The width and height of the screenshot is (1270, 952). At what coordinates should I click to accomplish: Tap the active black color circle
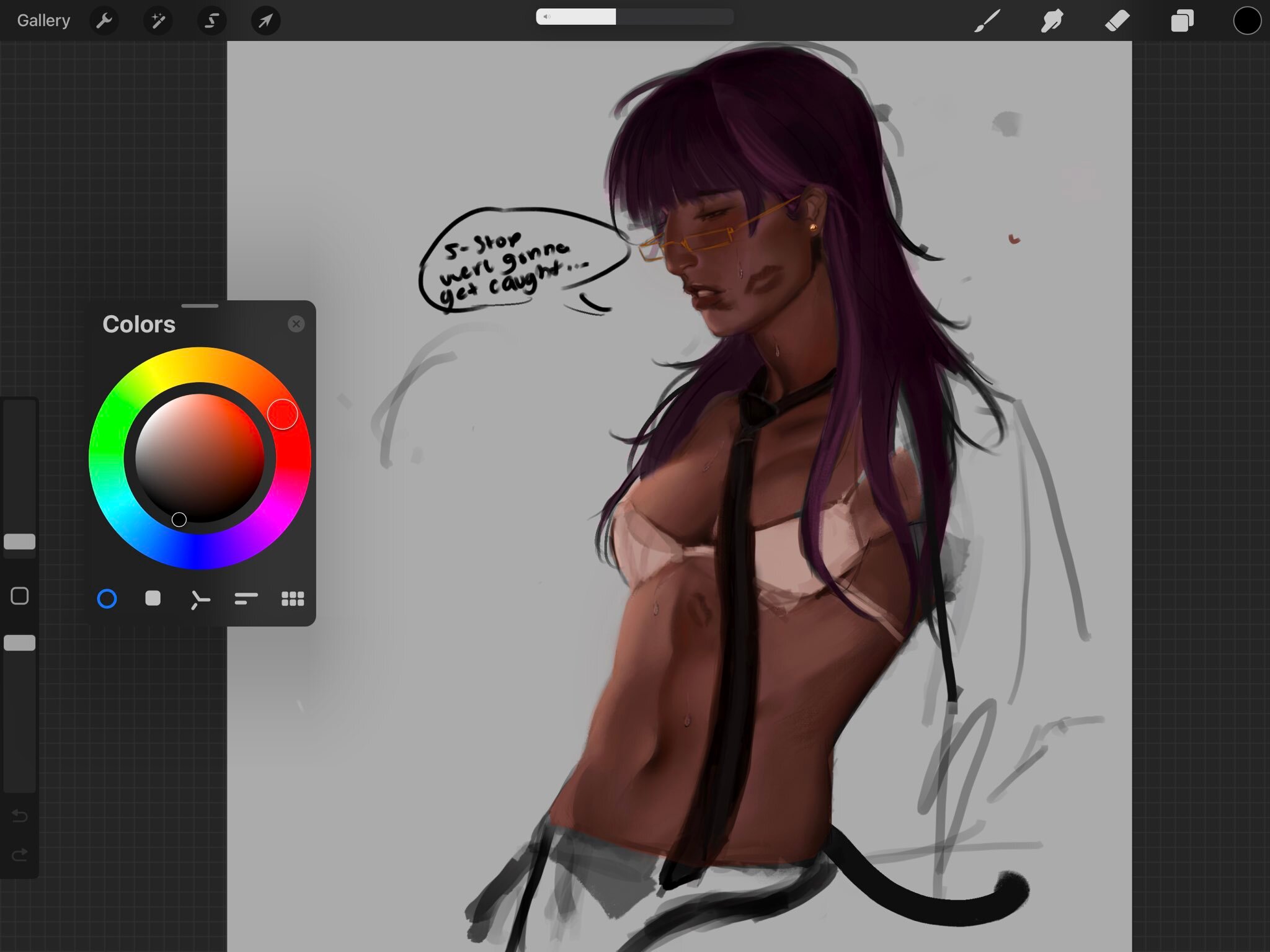coord(1247,20)
